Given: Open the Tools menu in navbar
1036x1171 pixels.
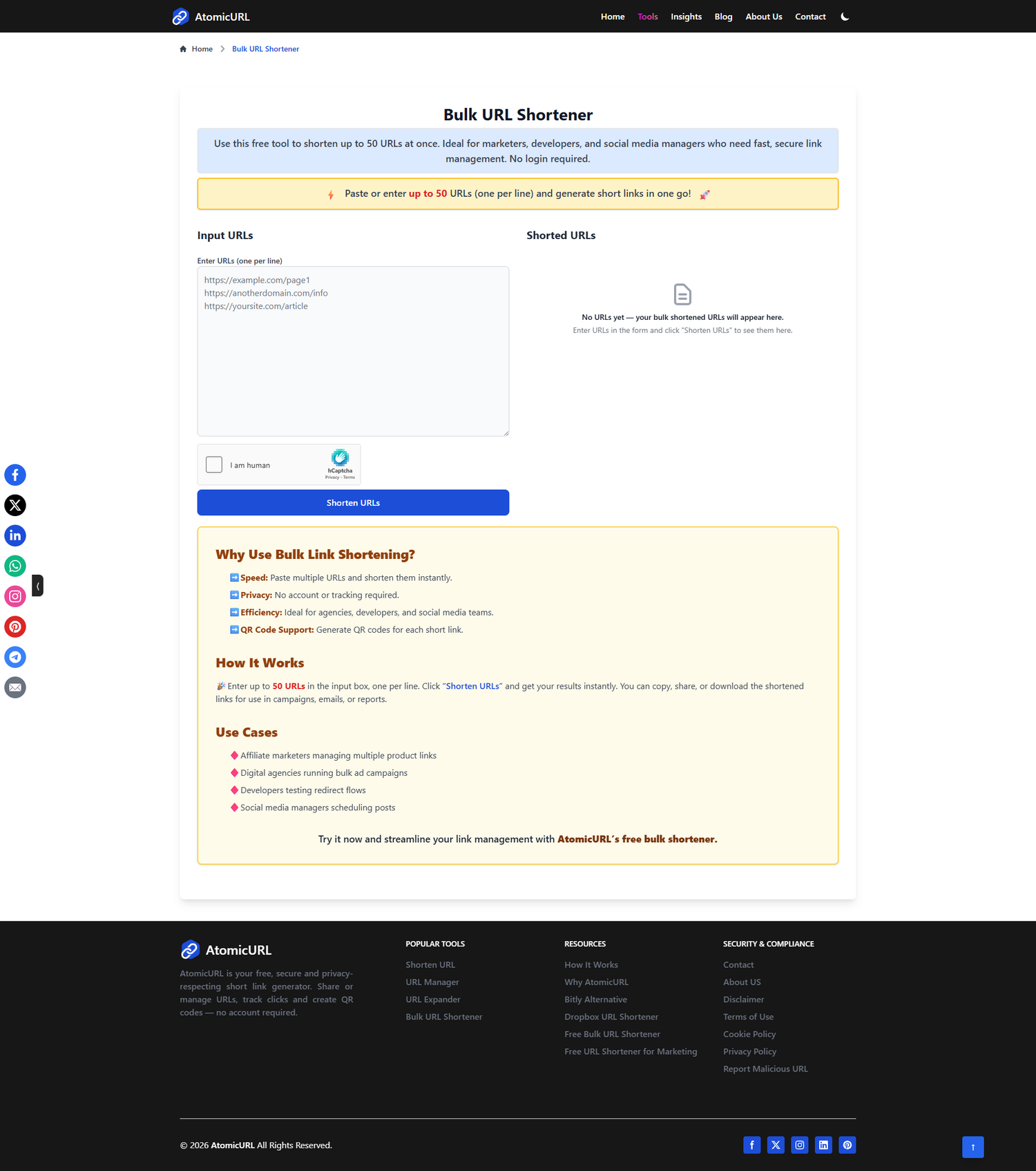Looking at the screenshot, I should [647, 17].
